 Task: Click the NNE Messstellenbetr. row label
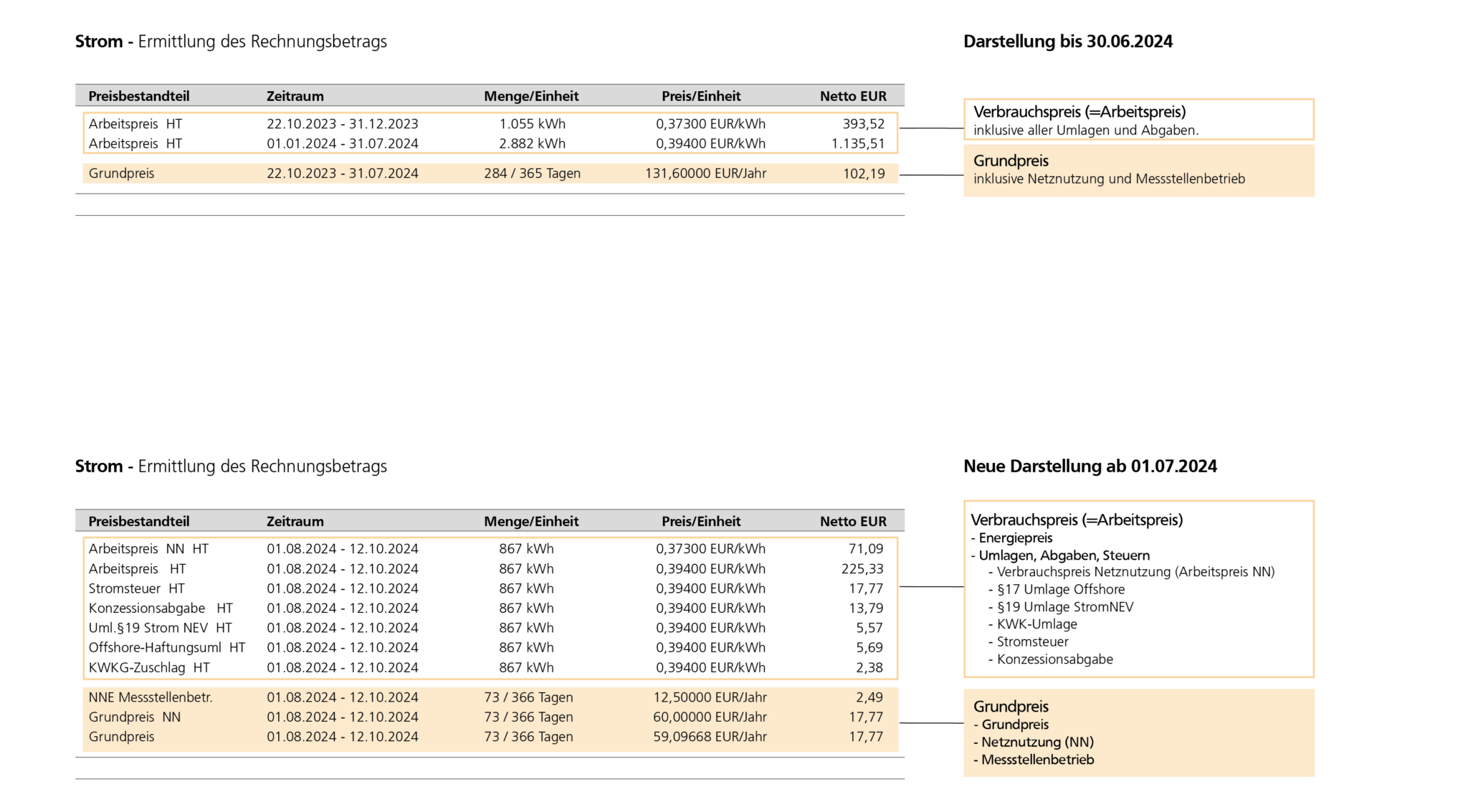coord(151,697)
